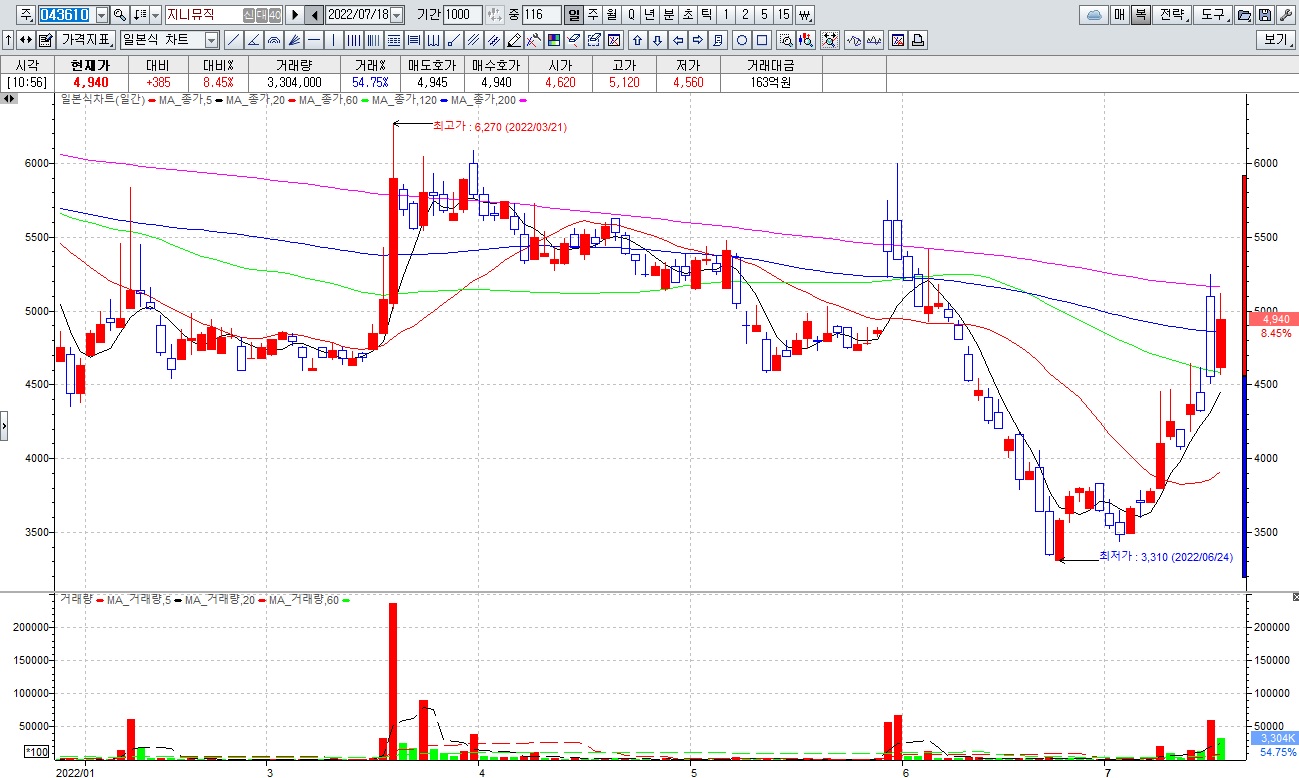Image resolution: width=1299 pixels, height=778 pixels.
Task: Toggle the tick 틱 chart period
Action: click(707, 15)
